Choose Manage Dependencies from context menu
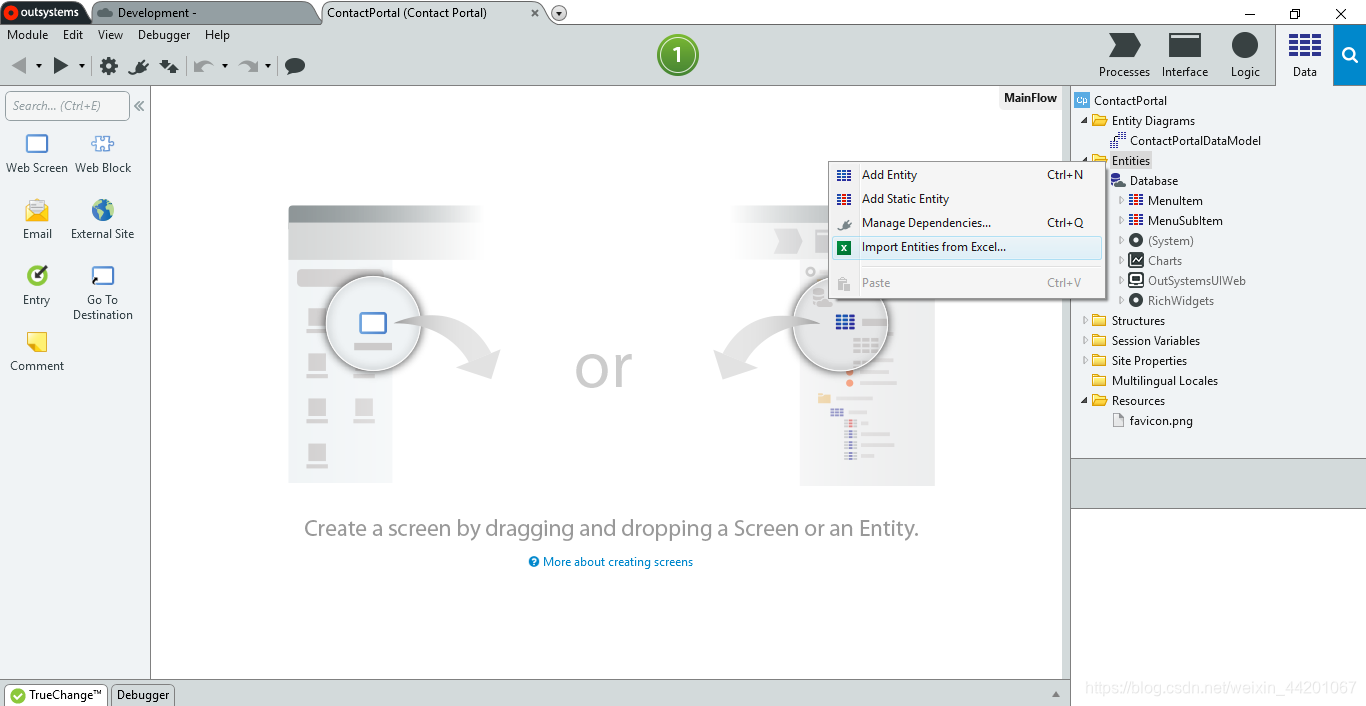Image resolution: width=1366 pixels, height=706 pixels. point(967,223)
